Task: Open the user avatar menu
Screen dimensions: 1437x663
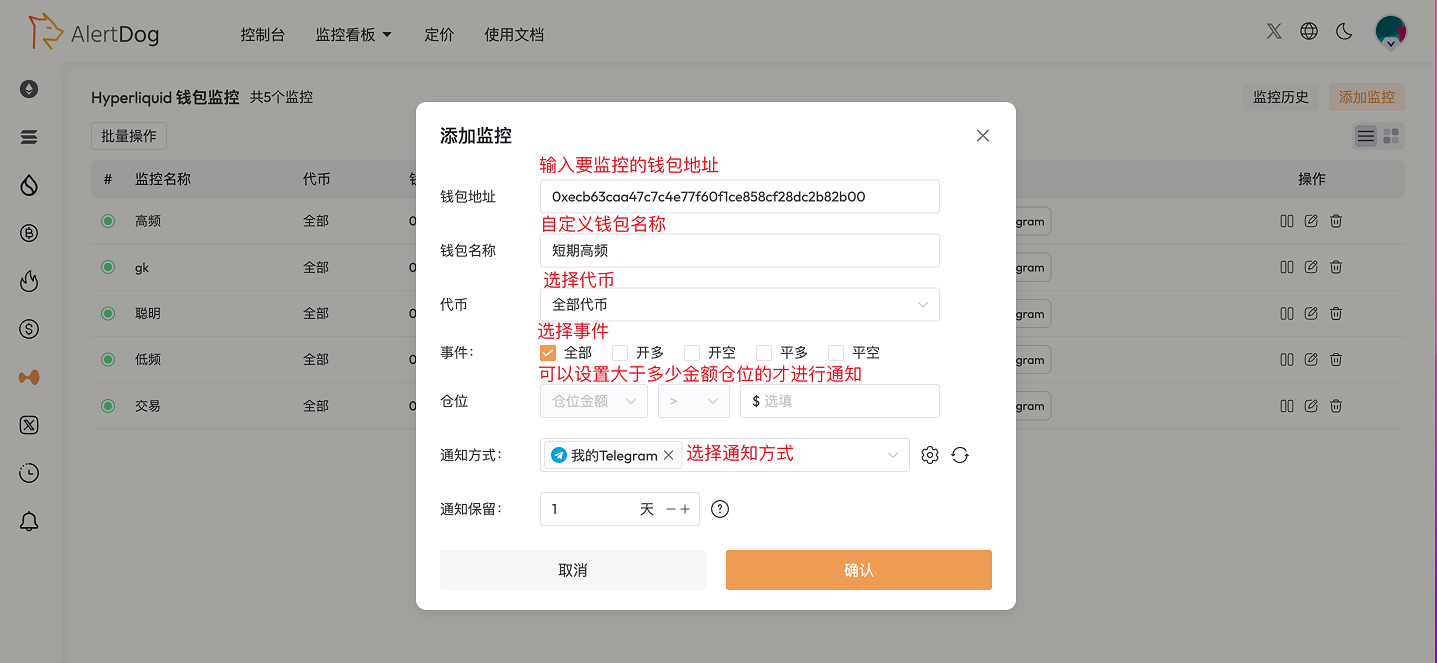Action: coord(1391,32)
